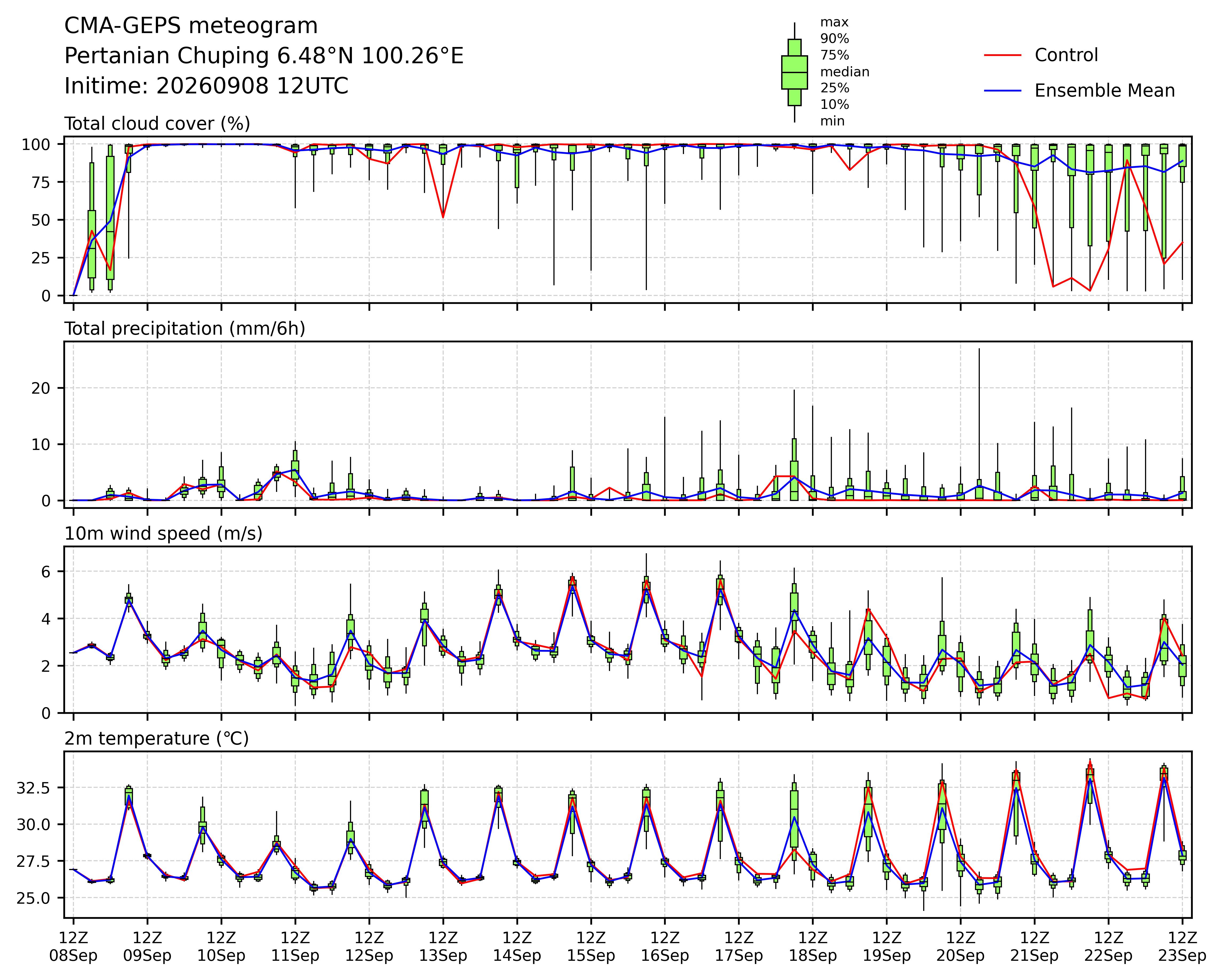Click the Pertanian Chuping location text

pos(264,56)
